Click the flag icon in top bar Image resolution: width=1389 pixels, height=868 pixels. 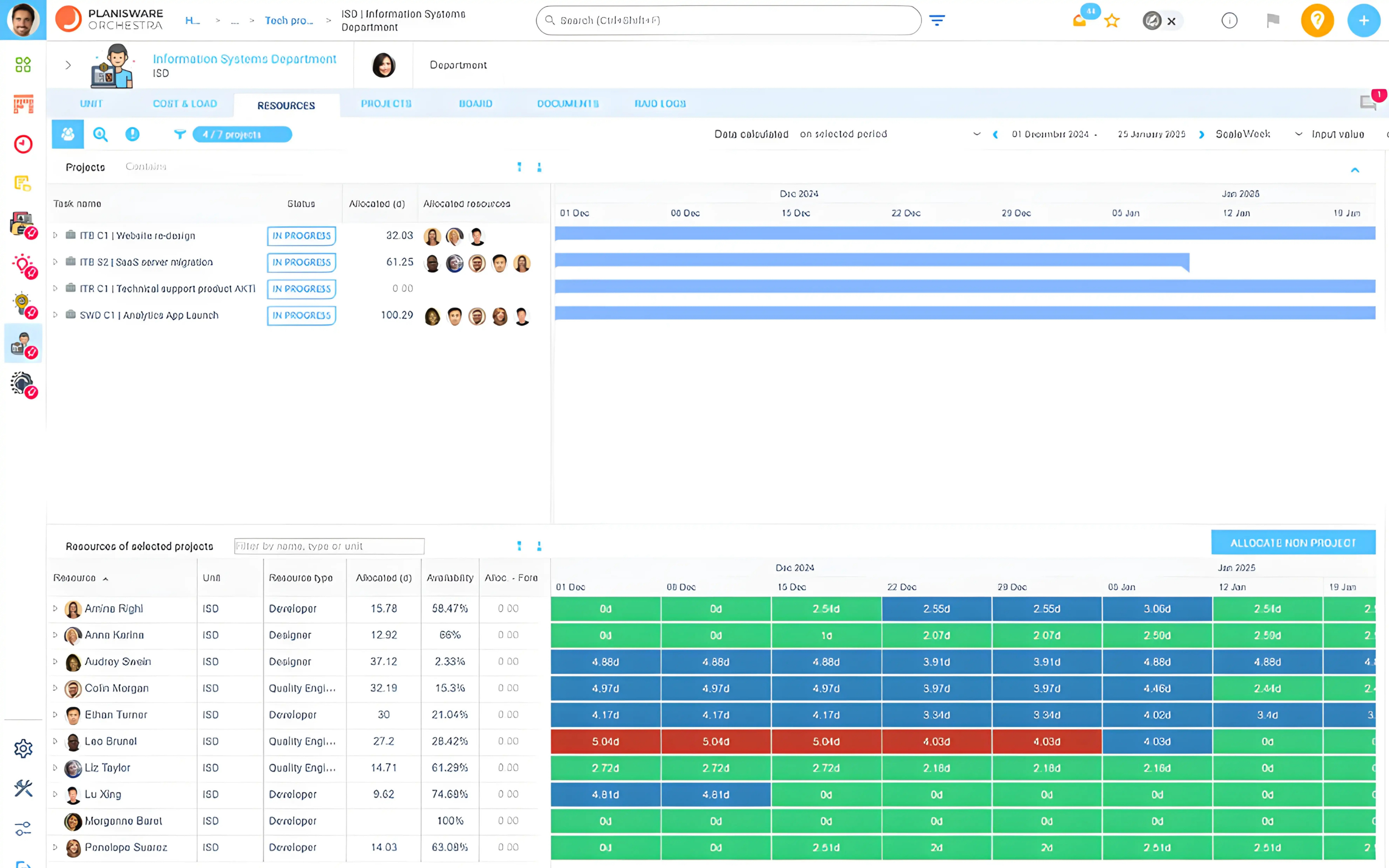[1272, 20]
